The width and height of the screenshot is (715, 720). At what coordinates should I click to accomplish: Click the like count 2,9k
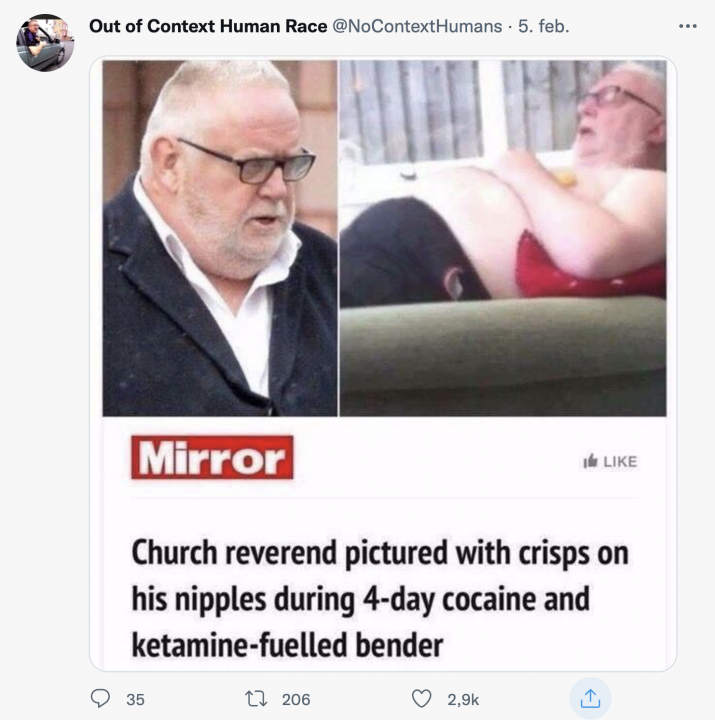click(462, 700)
